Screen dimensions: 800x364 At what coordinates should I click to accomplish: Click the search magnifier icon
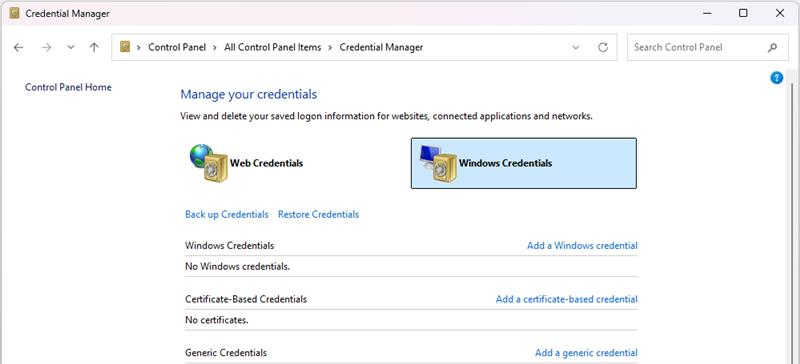(x=772, y=47)
